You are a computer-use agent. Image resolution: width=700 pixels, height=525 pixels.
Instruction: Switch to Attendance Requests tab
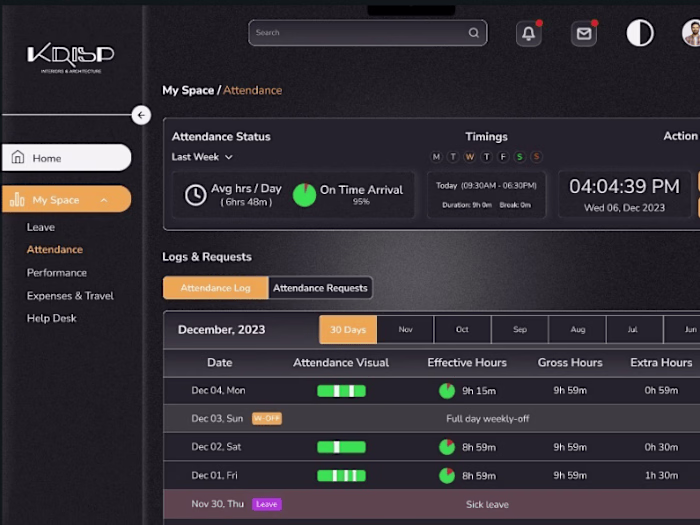click(x=320, y=288)
